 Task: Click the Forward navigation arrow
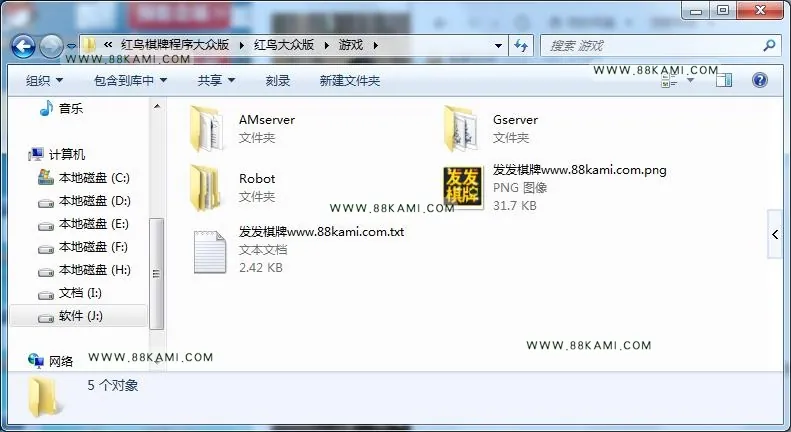coord(51,46)
